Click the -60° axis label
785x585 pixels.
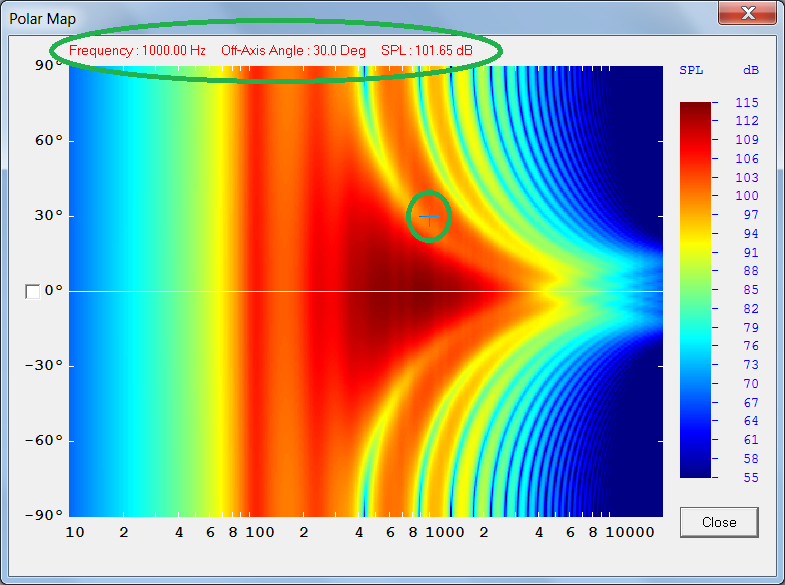[x=44, y=441]
